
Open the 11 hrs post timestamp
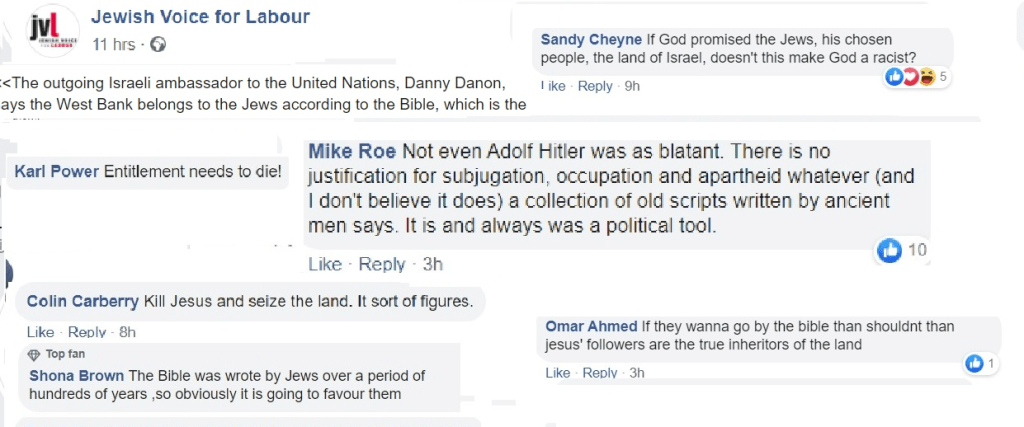pos(113,45)
